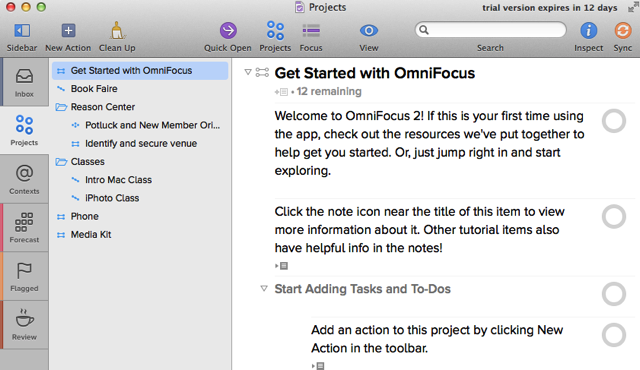Collapse Get Started with OmniFocus heading triangle
The height and width of the screenshot is (370, 640).
(x=248, y=72)
